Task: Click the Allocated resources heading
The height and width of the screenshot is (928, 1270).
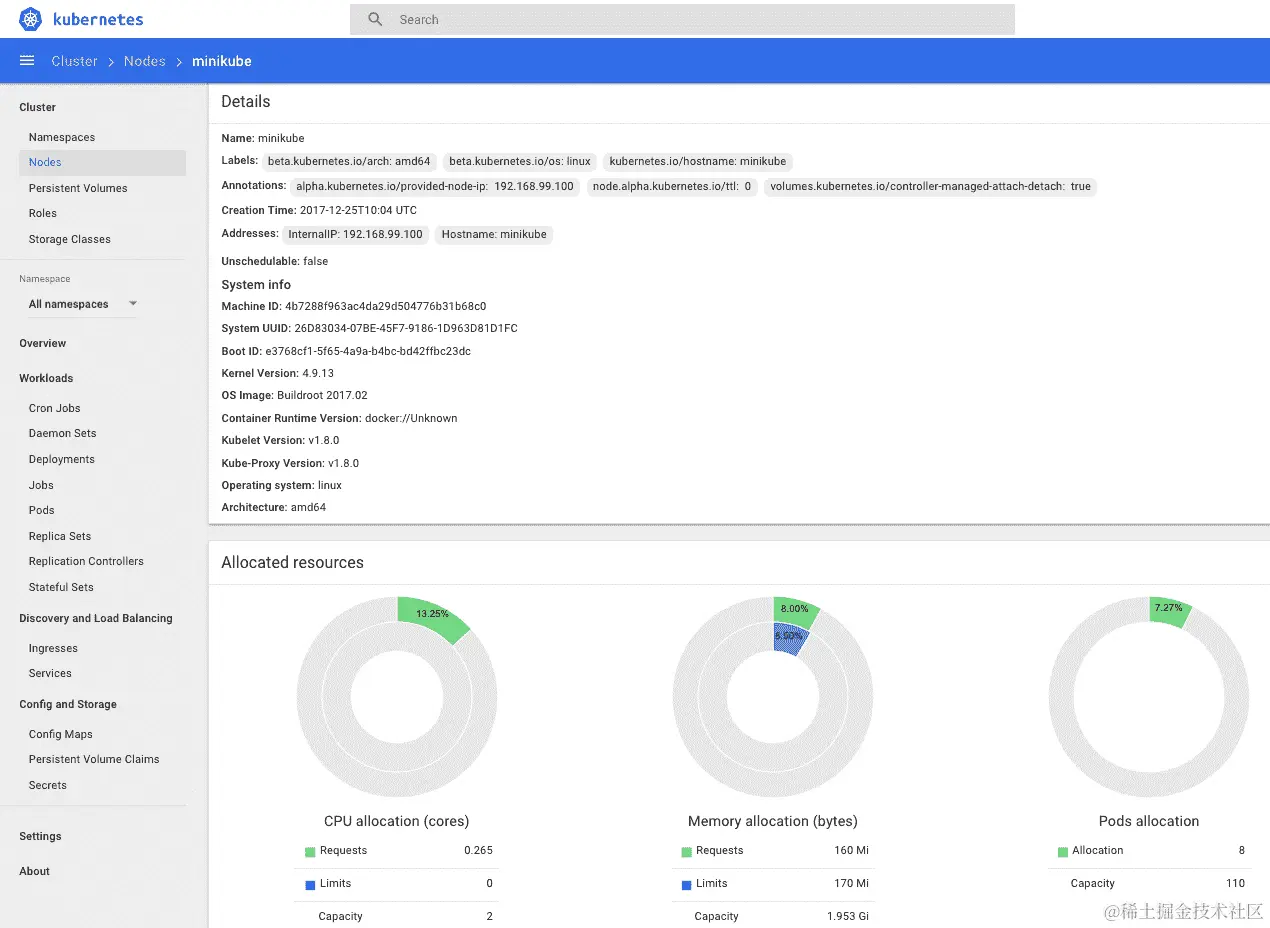Action: click(292, 562)
